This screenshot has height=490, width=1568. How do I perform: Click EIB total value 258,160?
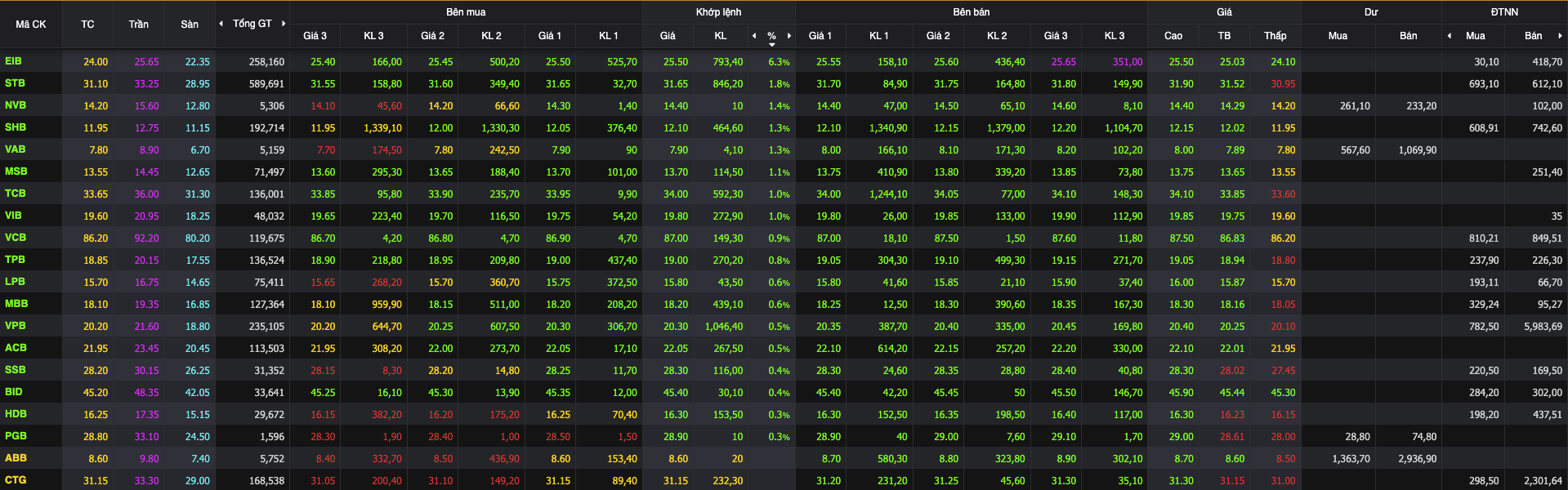266,62
